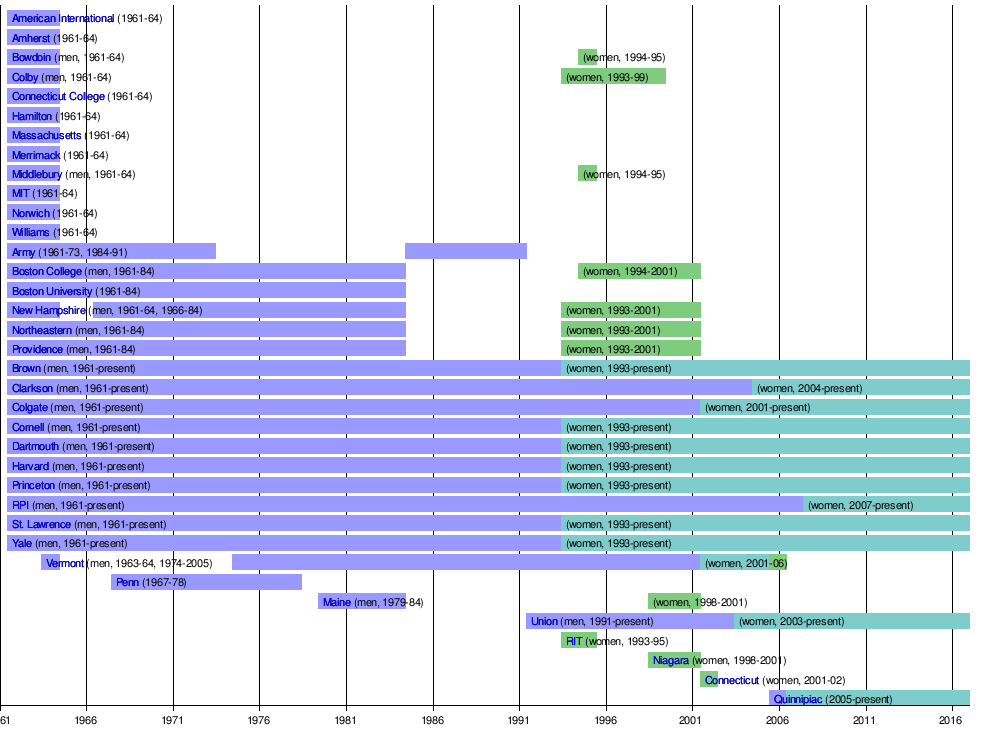Viewport: 1000px width, 755px height.
Task: Select the Vermont link
Action: 65,563
